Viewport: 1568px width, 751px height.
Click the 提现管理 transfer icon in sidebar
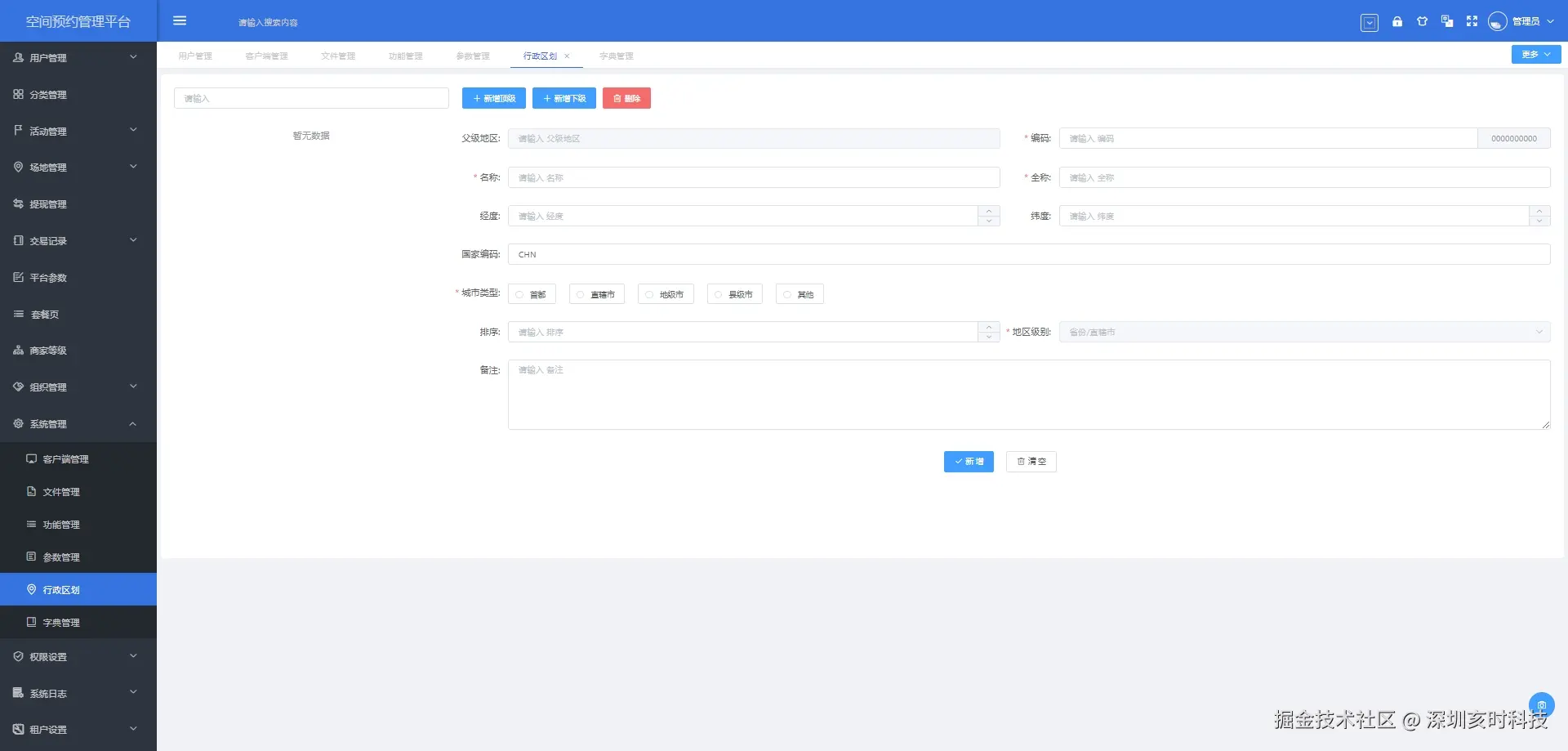[18, 203]
